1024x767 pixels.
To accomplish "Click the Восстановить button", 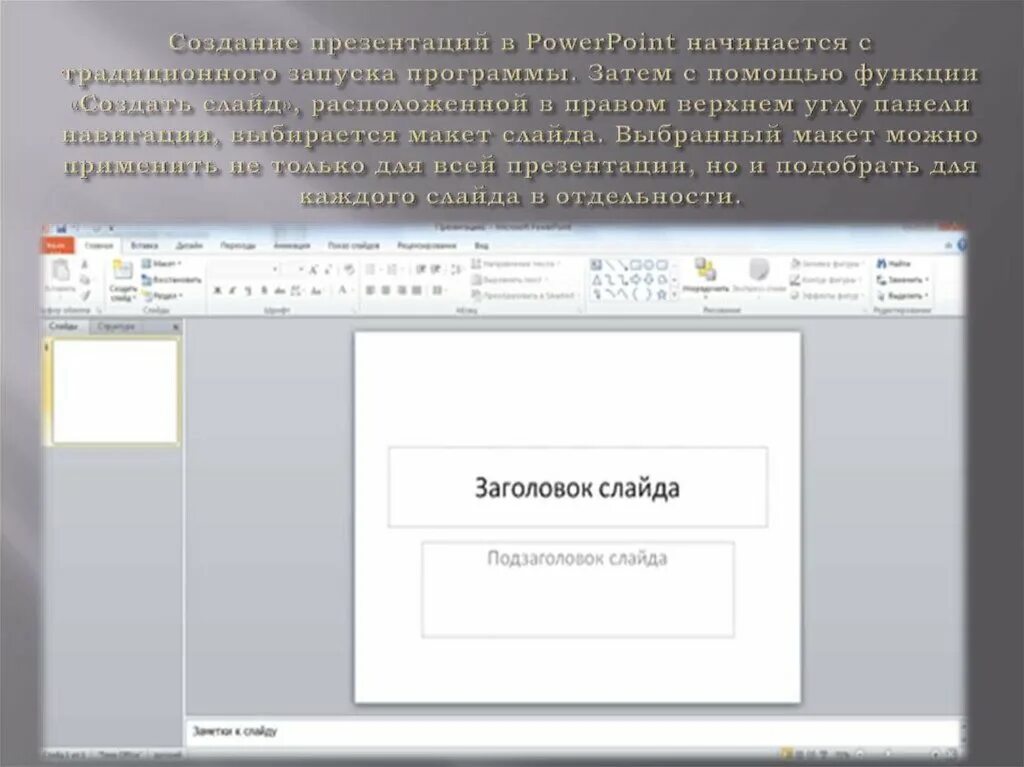I will point(172,280).
